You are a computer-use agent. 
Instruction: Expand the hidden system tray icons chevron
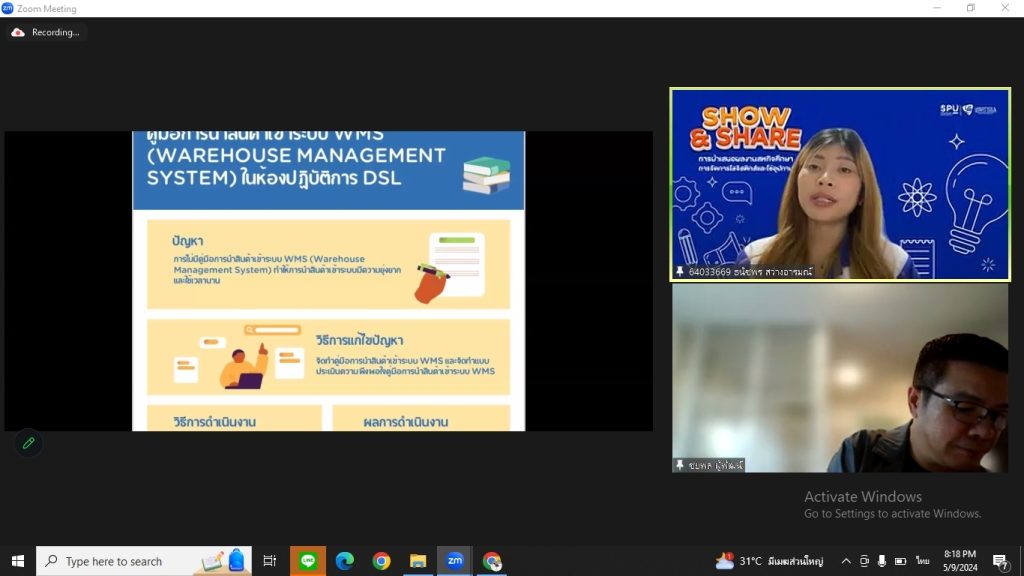click(846, 561)
